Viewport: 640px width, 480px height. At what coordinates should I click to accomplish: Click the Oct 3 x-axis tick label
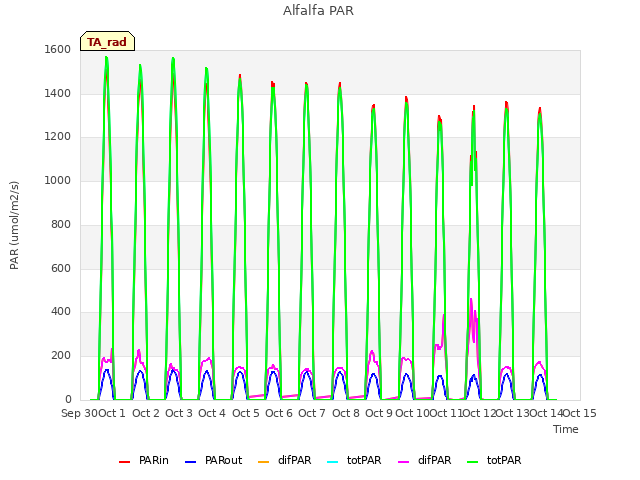179,413
